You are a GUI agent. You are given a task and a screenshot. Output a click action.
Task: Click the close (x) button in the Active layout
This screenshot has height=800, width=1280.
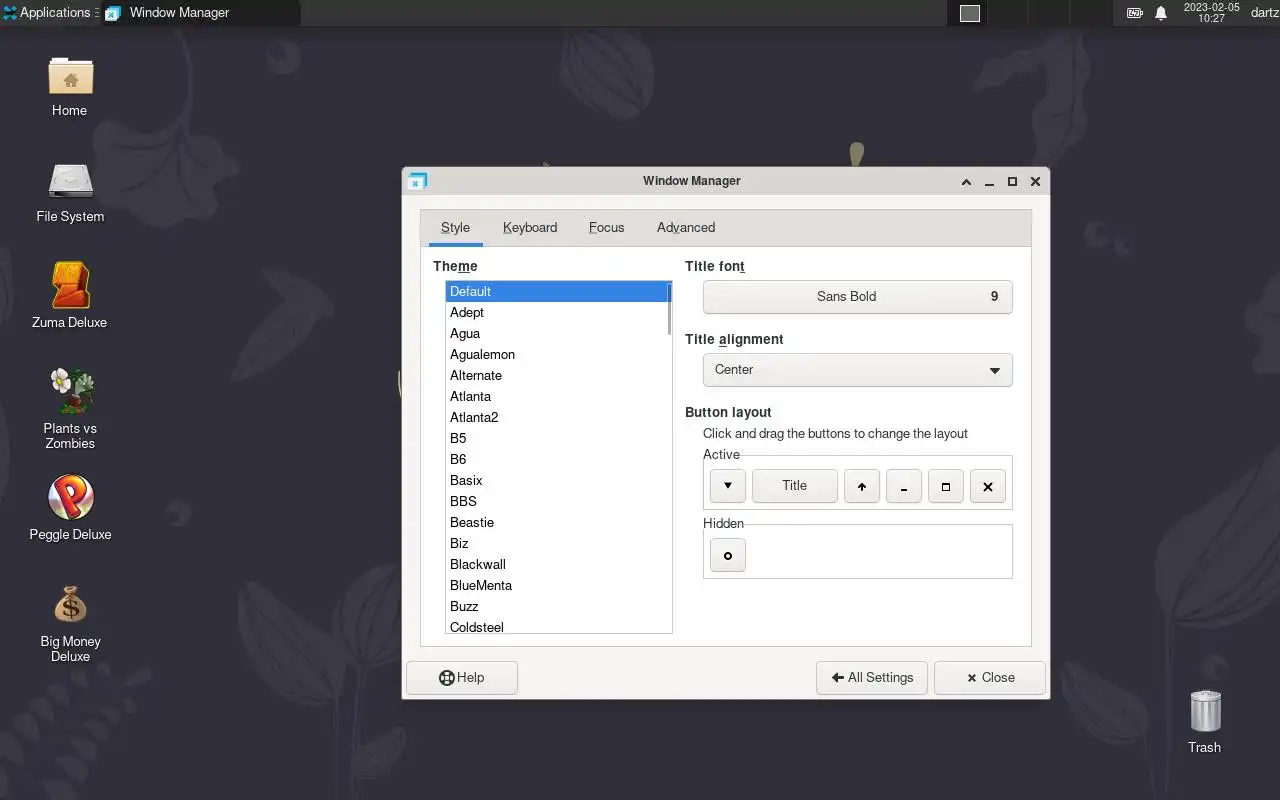point(988,486)
